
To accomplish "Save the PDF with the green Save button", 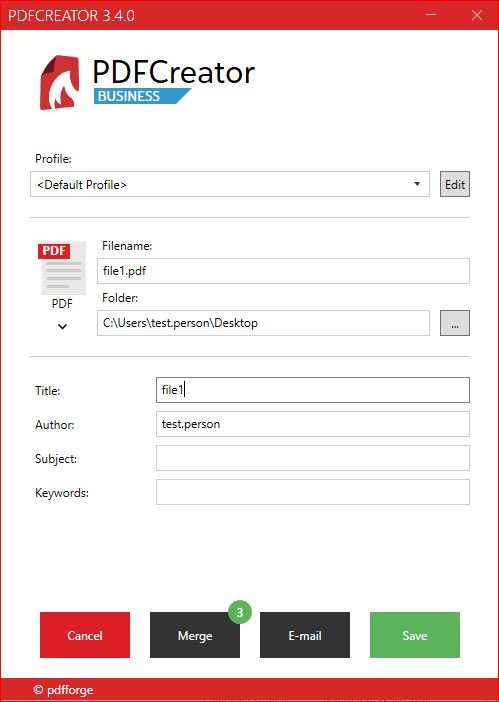I will point(415,635).
